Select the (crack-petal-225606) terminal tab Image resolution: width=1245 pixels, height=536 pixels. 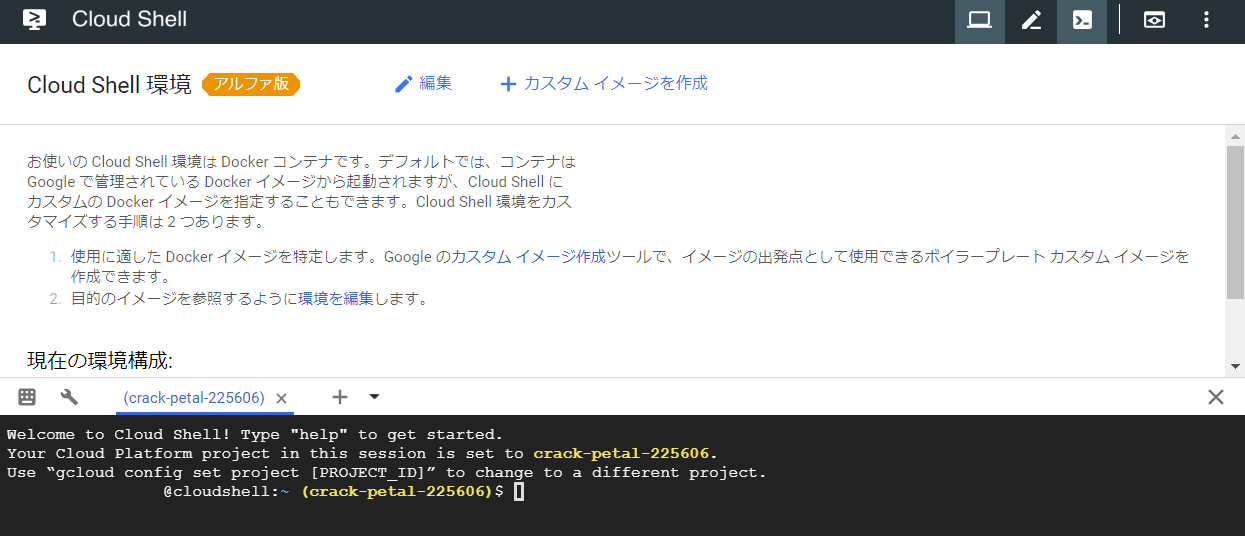pos(194,398)
